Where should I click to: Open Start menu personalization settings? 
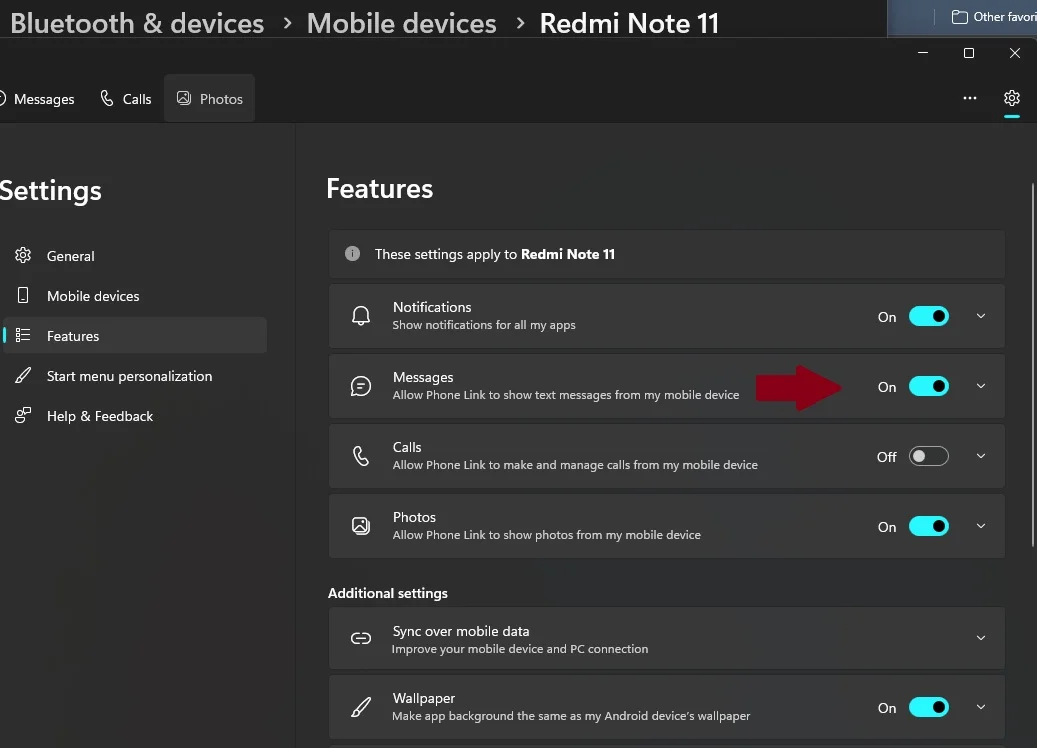(x=135, y=376)
